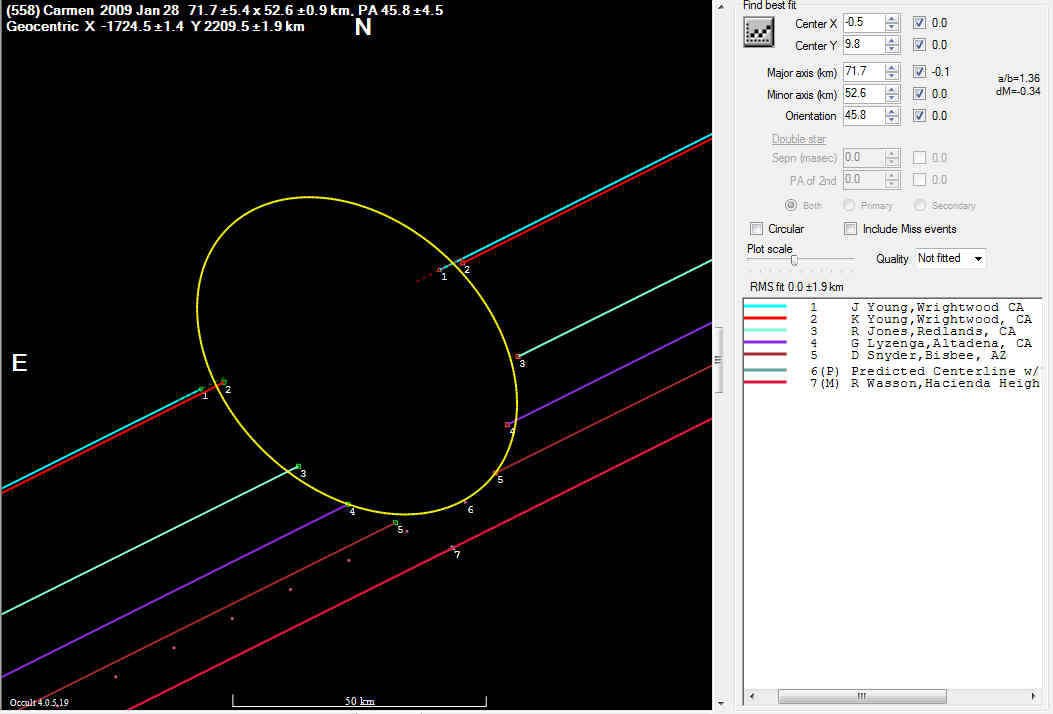Click the RMS fit 0.0 ±1.9 km text
Viewport: 1053px width, 714px height.
(796, 287)
